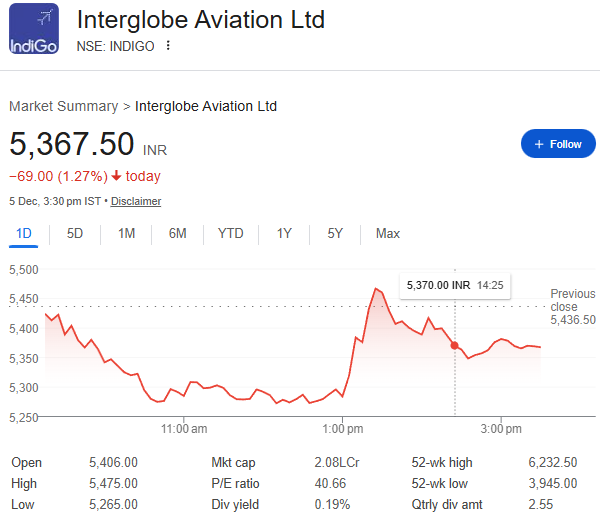Switch to the 1M chart range
This screenshot has width=600, height=514.
pos(126,233)
